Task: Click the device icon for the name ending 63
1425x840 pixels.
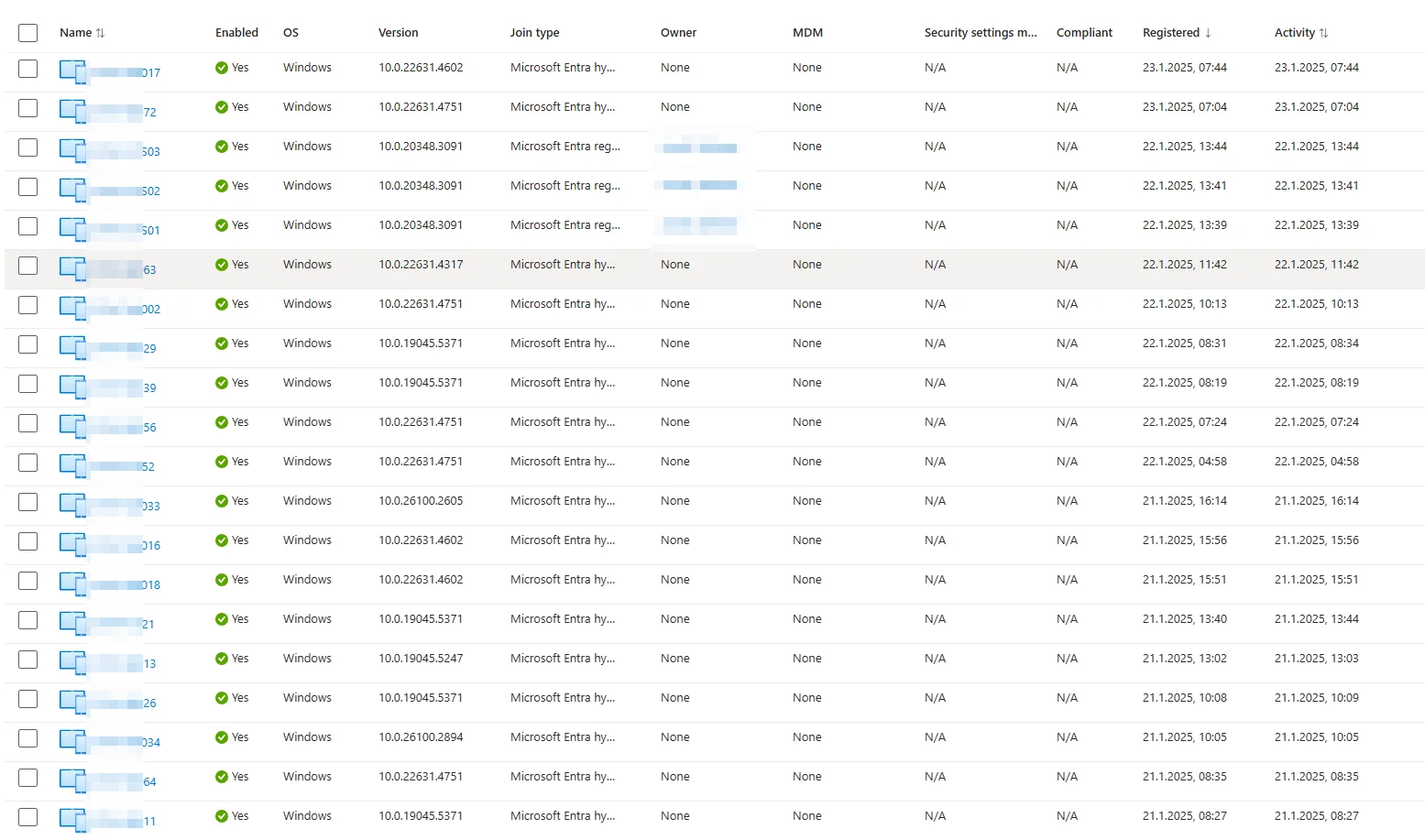Action: pos(72,268)
